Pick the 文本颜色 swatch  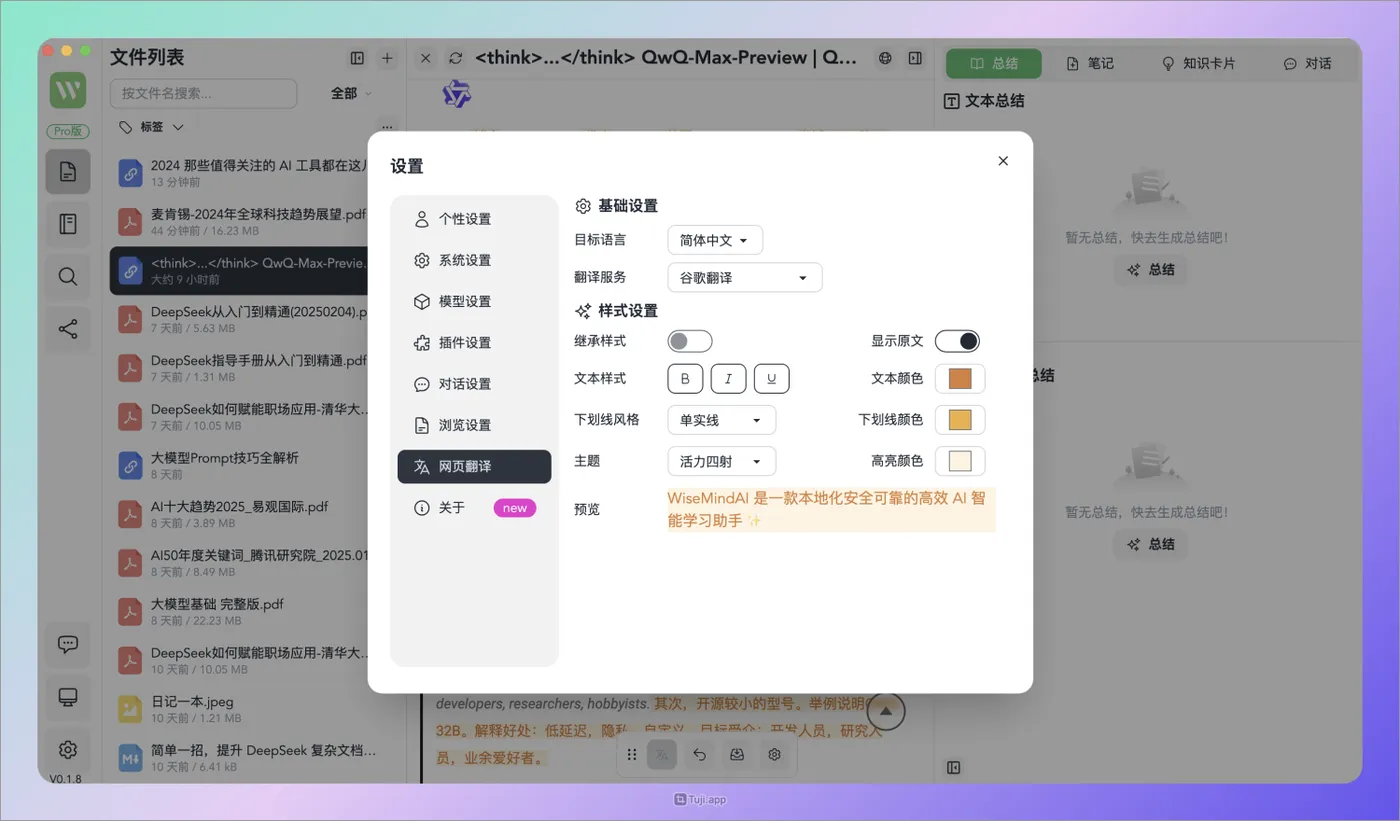pyautogui.click(x=960, y=379)
